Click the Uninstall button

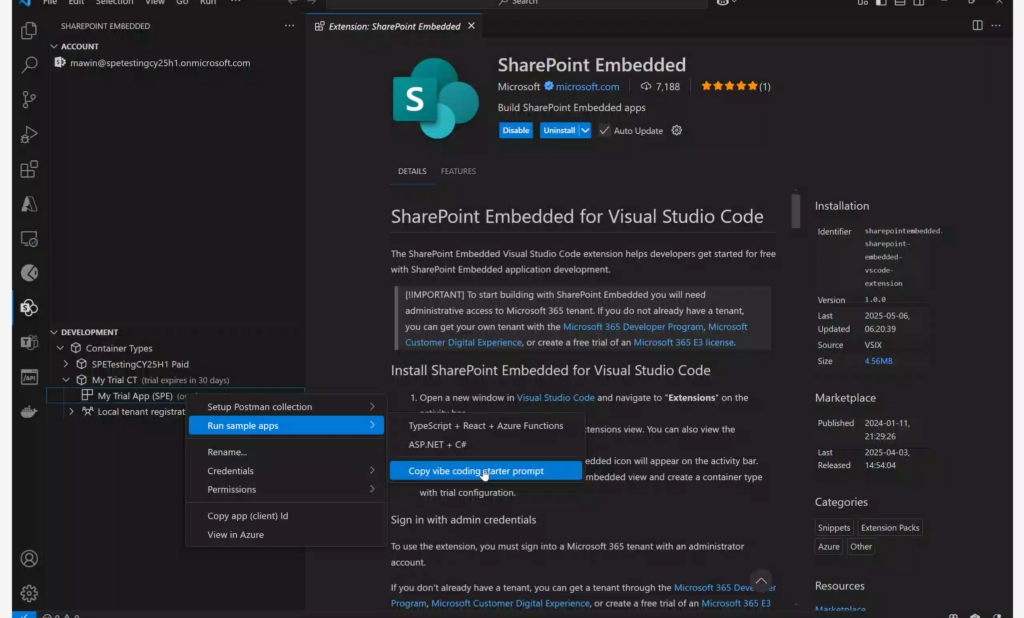tap(559, 130)
